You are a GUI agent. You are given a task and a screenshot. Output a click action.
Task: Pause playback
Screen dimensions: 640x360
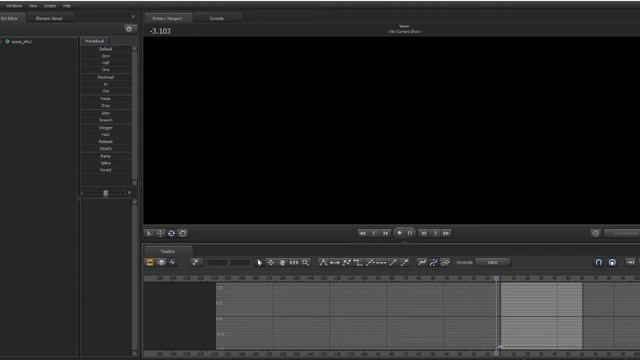pyautogui.click(x=410, y=233)
